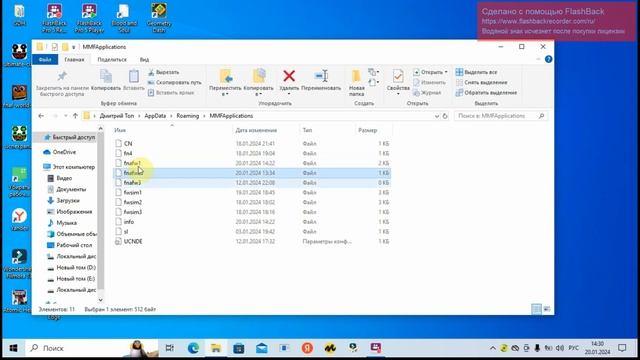The image size is (640, 360).
Task: Switch to details view icon in status bar
Action: pos(536,309)
